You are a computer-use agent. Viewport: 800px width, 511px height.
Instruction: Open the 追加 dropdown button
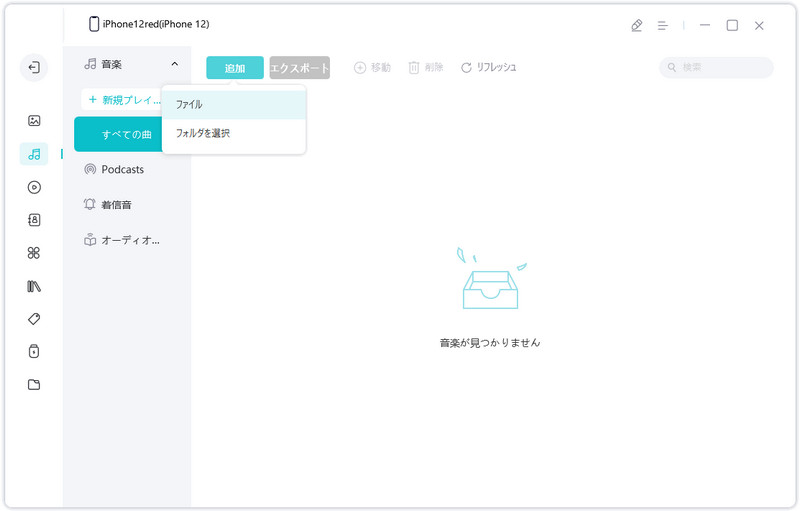coord(235,68)
